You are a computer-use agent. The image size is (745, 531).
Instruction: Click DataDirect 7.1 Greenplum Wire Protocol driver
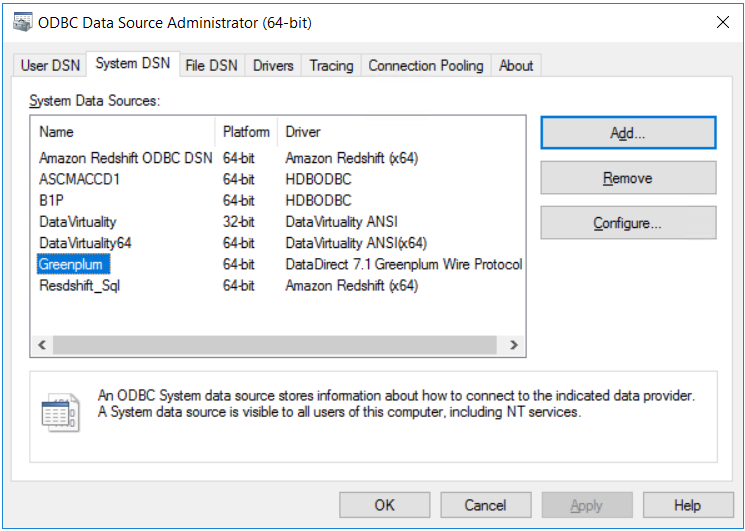pyautogui.click(x=403, y=264)
